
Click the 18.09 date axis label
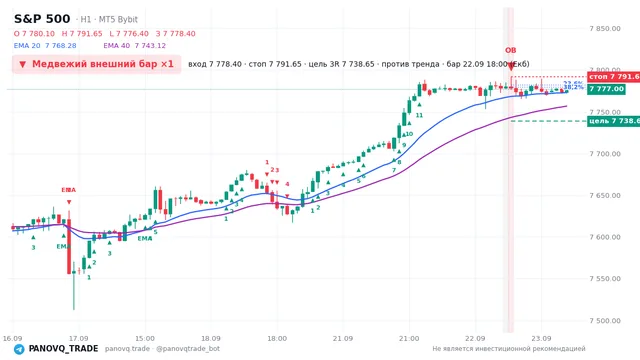pos(211,338)
